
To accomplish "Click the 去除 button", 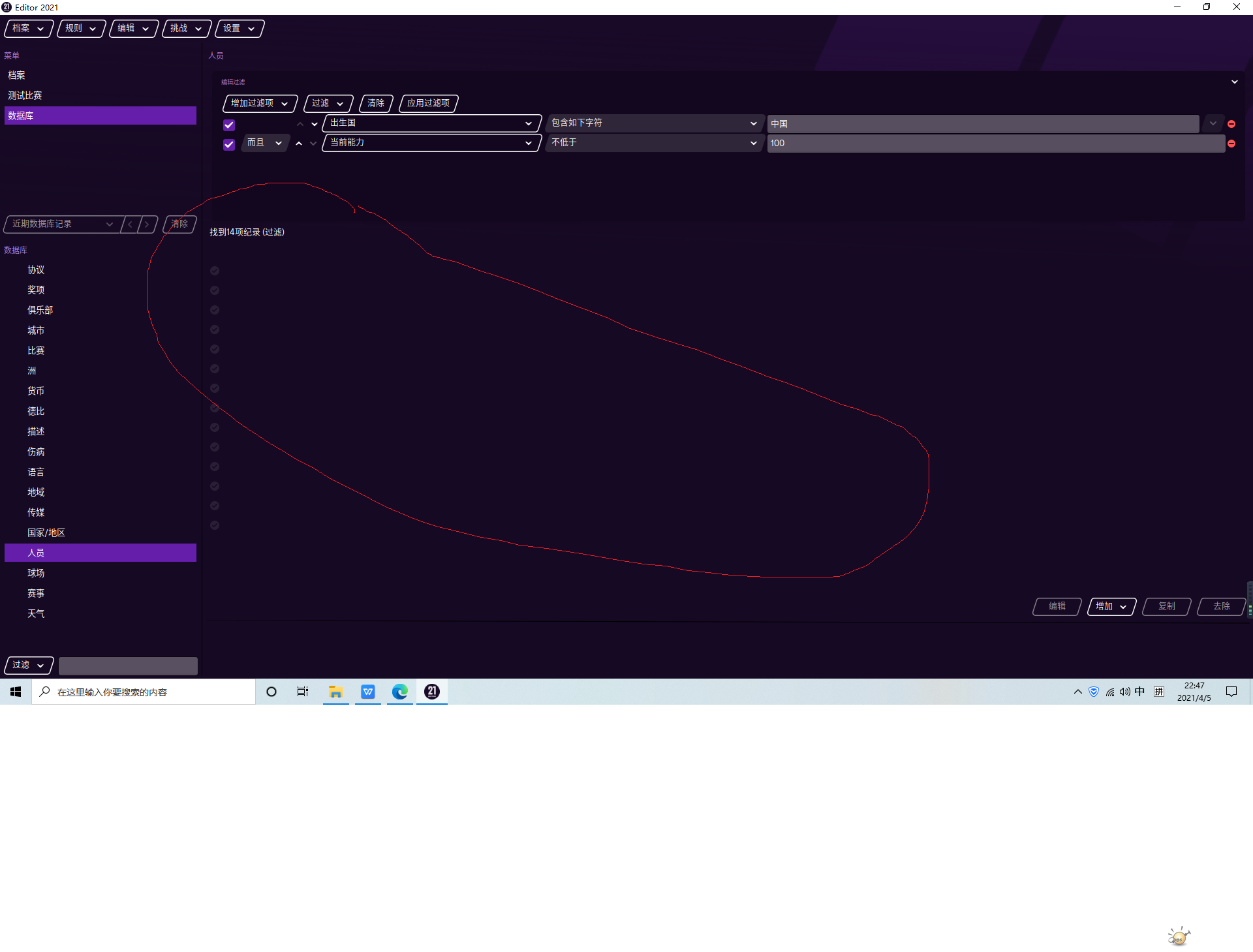I will pyautogui.click(x=1221, y=607).
